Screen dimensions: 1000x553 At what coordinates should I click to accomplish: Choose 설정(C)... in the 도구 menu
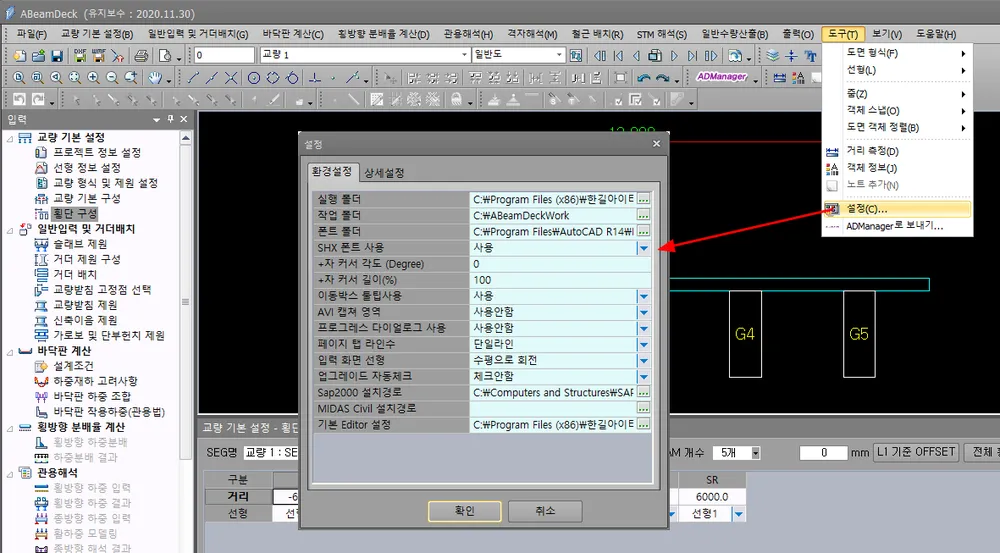(x=897, y=209)
